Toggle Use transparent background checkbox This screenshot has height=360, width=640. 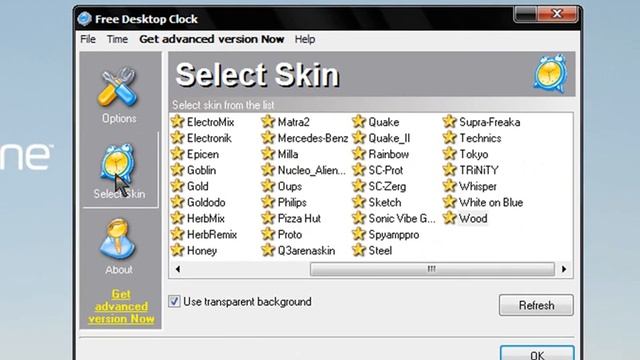[174, 302]
